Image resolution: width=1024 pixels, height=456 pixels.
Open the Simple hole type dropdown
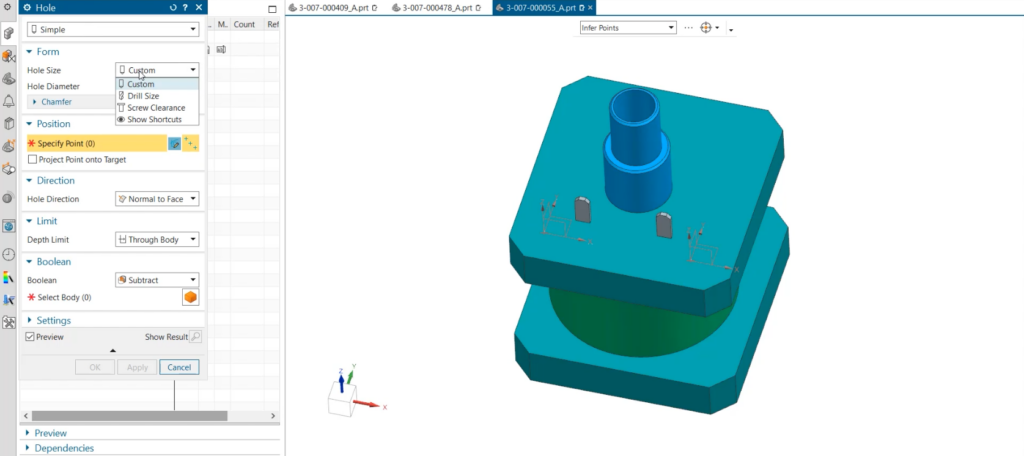112,29
